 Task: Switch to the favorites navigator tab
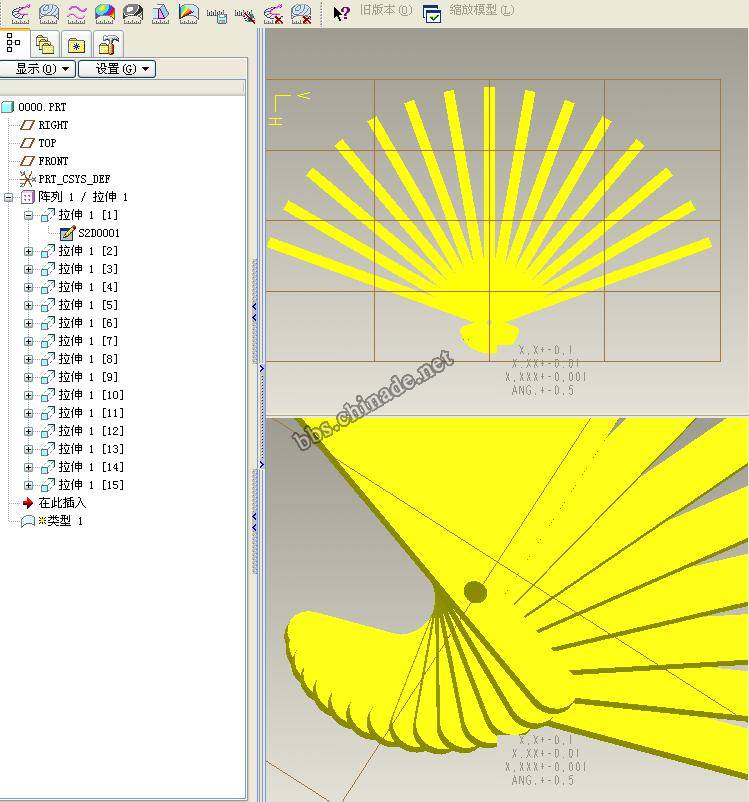pos(76,44)
